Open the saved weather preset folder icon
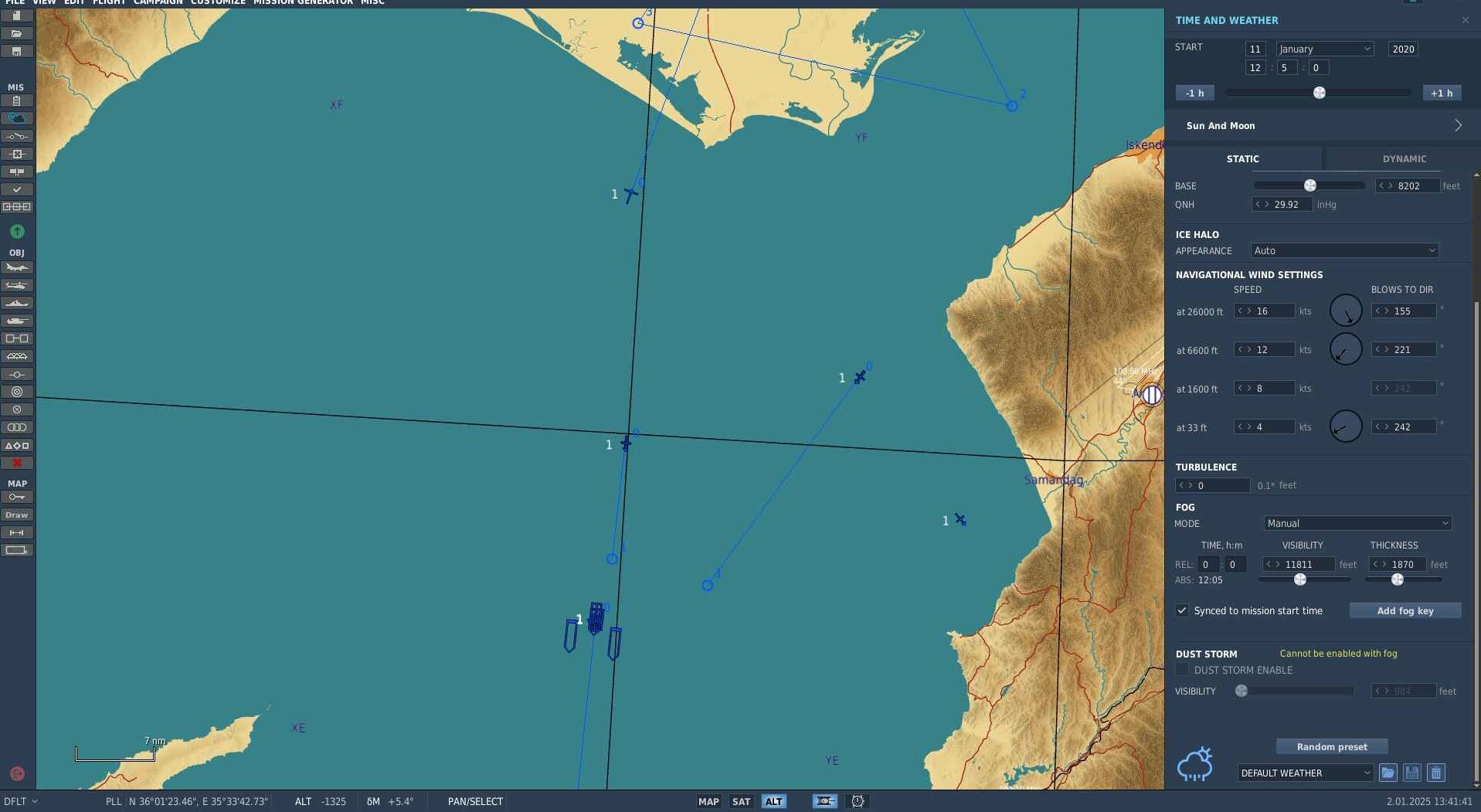1481x812 pixels. coord(1388,773)
